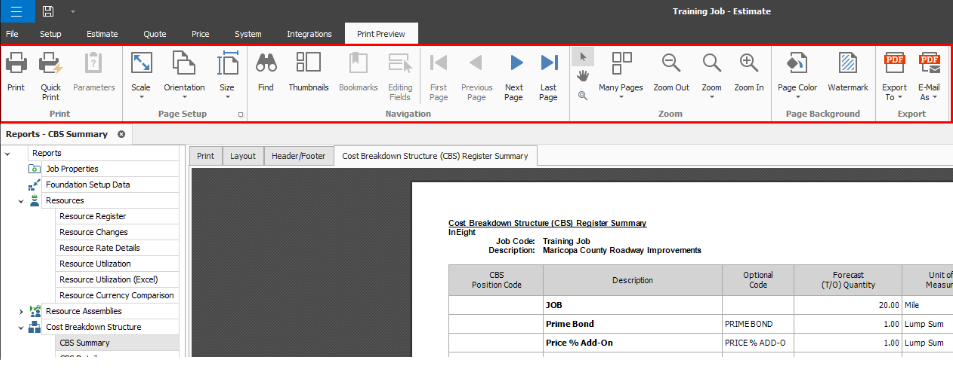Screen dimensions: 953x374
Task: Go to the First Page
Action: pyautogui.click(x=439, y=76)
